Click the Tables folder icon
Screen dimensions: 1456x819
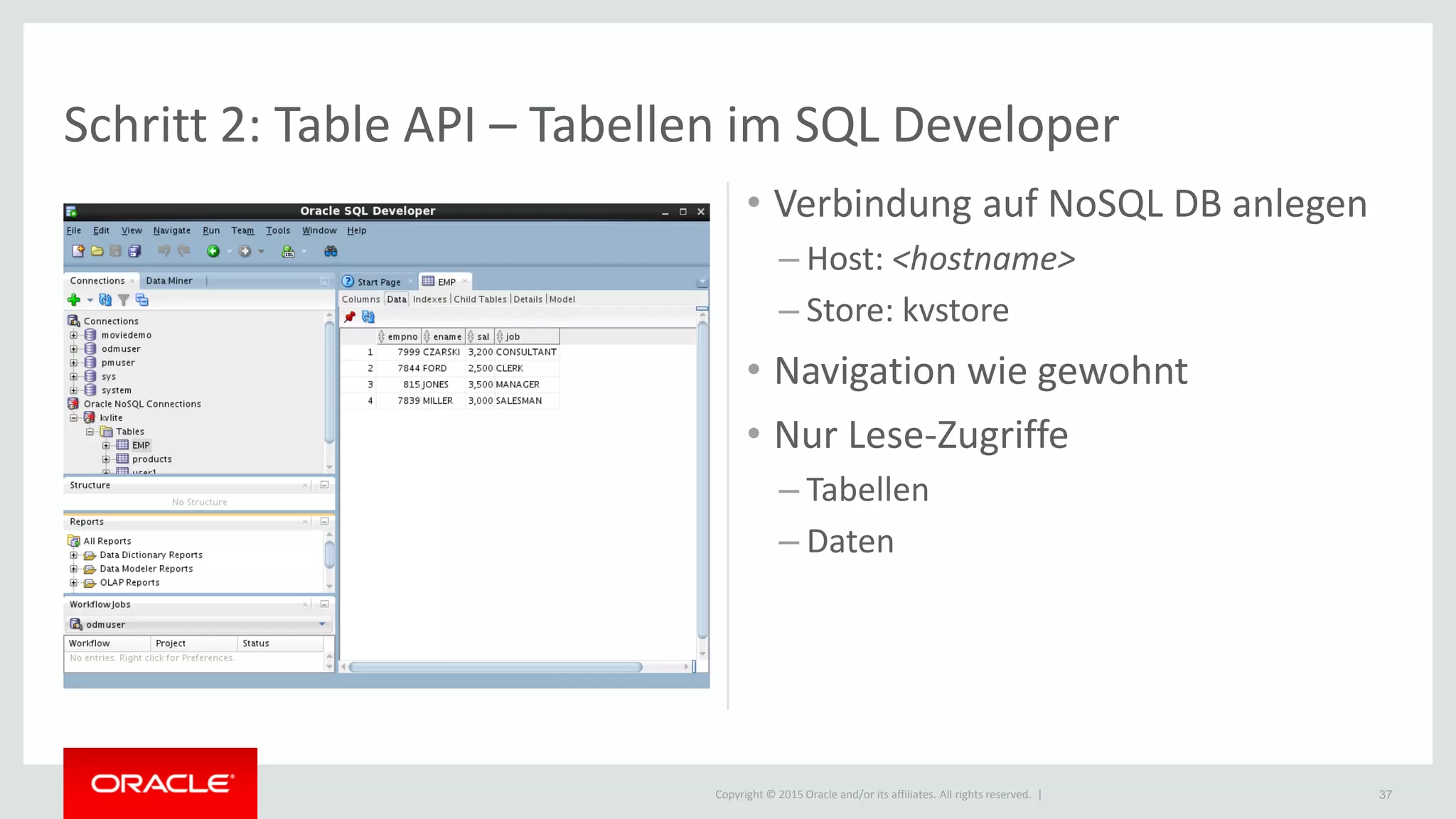(x=107, y=432)
